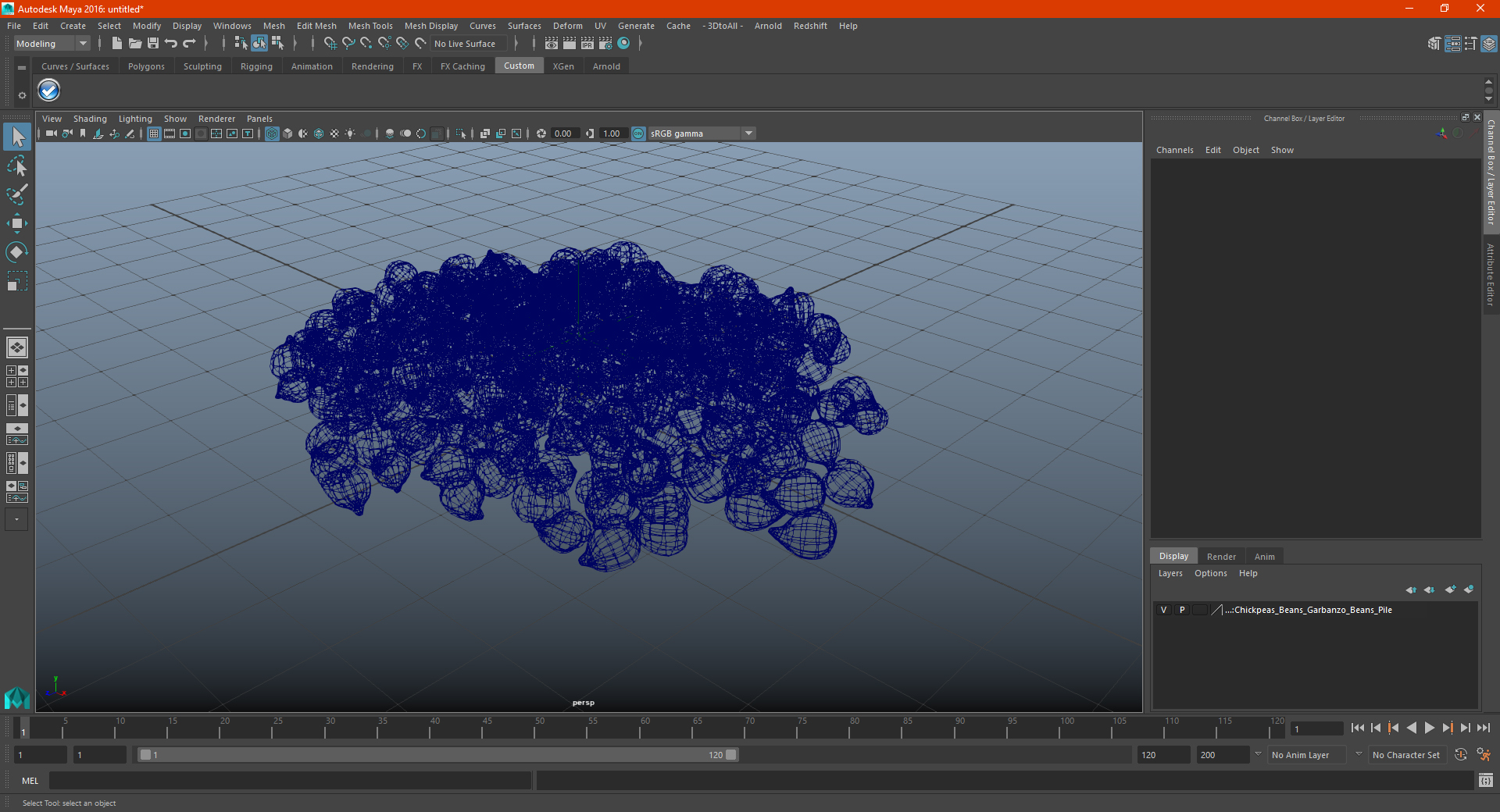Toggle the film gate display
1500x812 pixels.
click(170, 134)
